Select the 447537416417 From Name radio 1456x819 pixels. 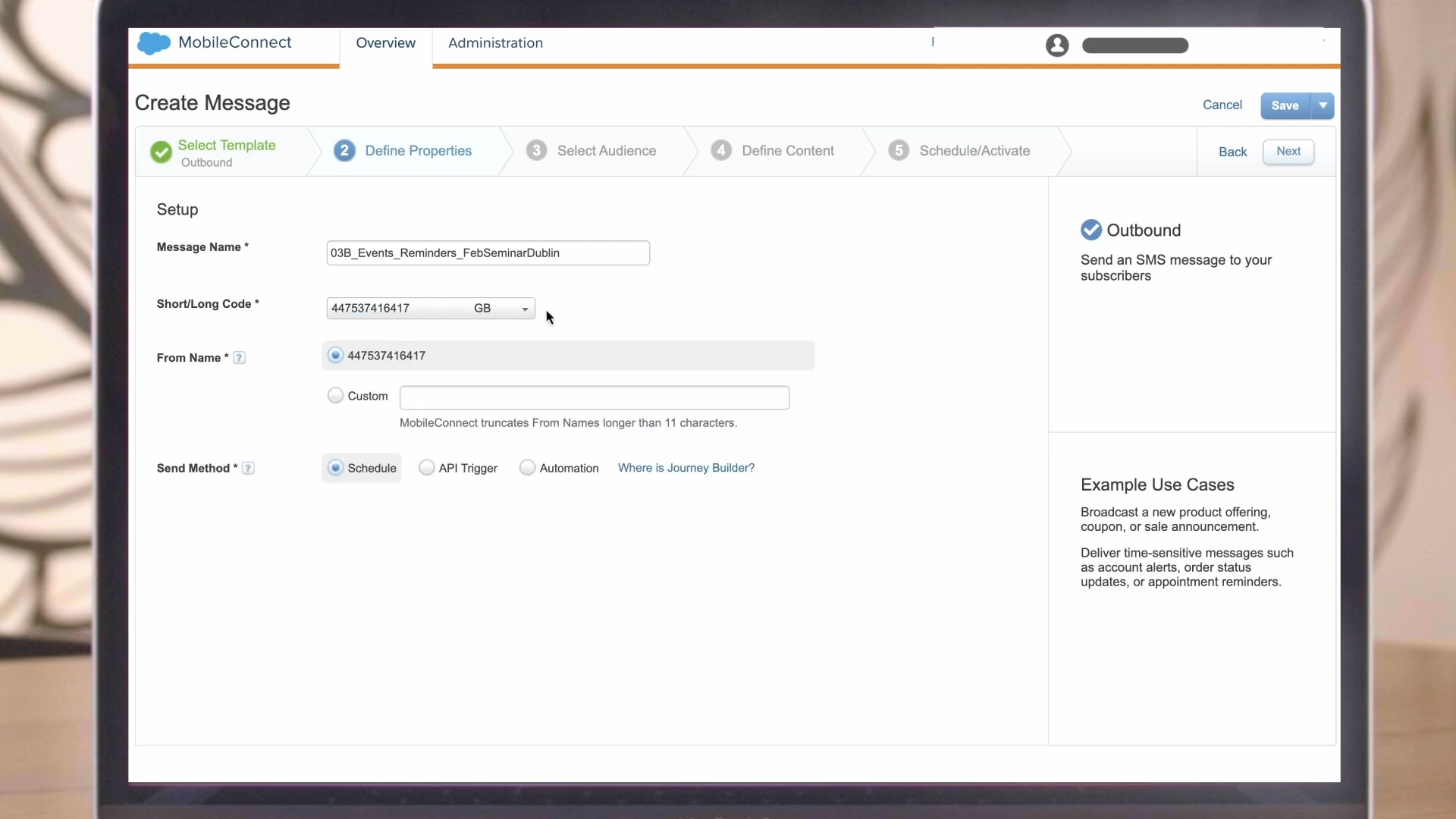pyautogui.click(x=335, y=355)
